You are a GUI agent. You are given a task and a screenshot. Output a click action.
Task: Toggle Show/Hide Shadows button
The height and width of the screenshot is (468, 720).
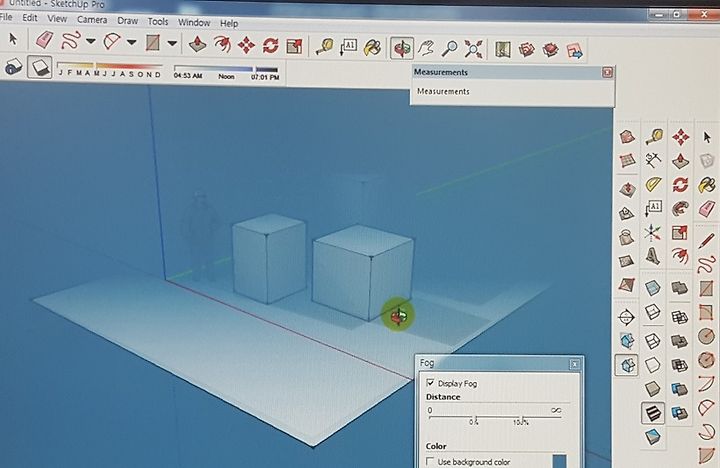pos(40,67)
